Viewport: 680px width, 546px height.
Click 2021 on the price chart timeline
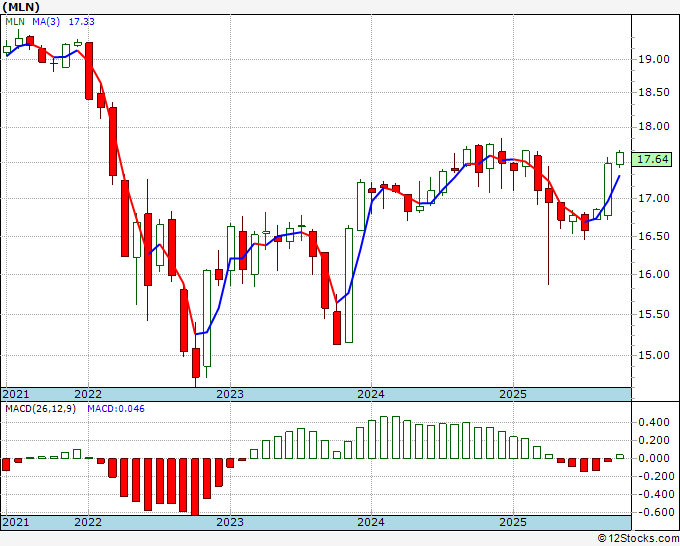[16, 394]
